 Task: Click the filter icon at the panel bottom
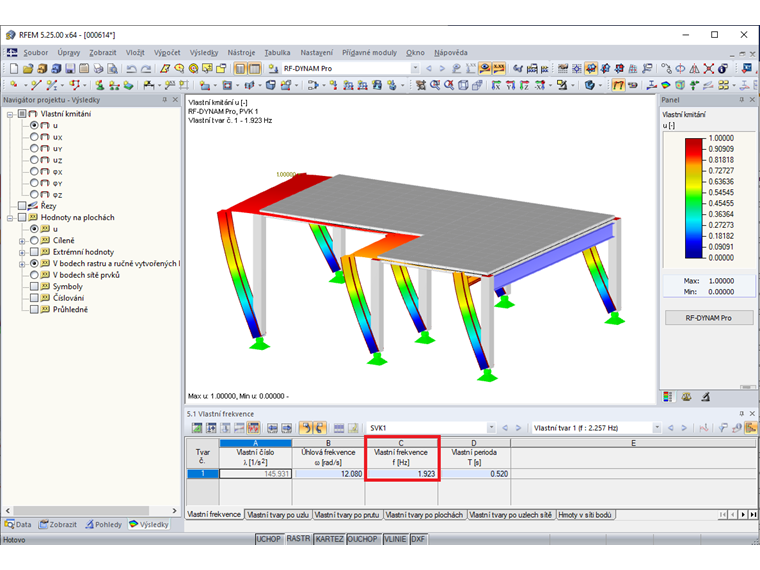coord(706,397)
